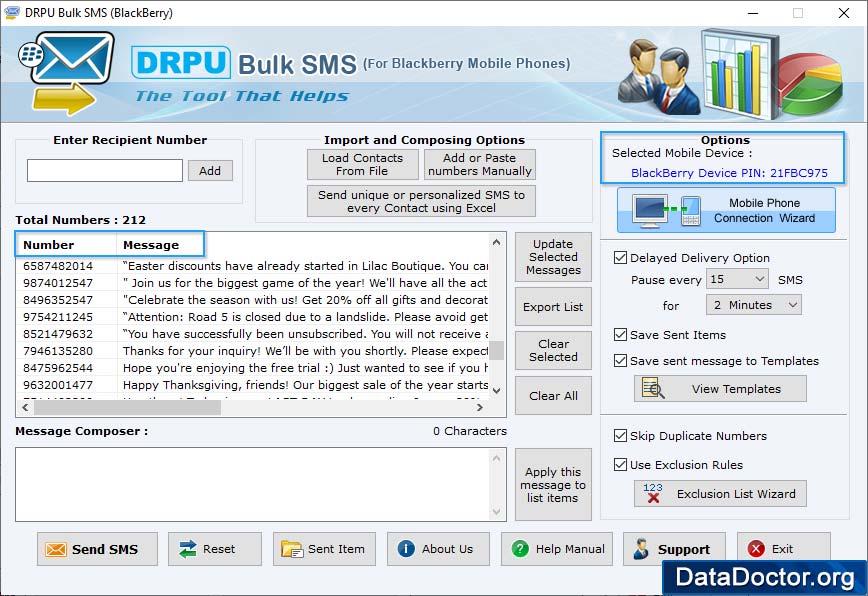Click the vertical scrollbar thumb of contact list
This screenshot has height=596, width=868.
(497, 350)
